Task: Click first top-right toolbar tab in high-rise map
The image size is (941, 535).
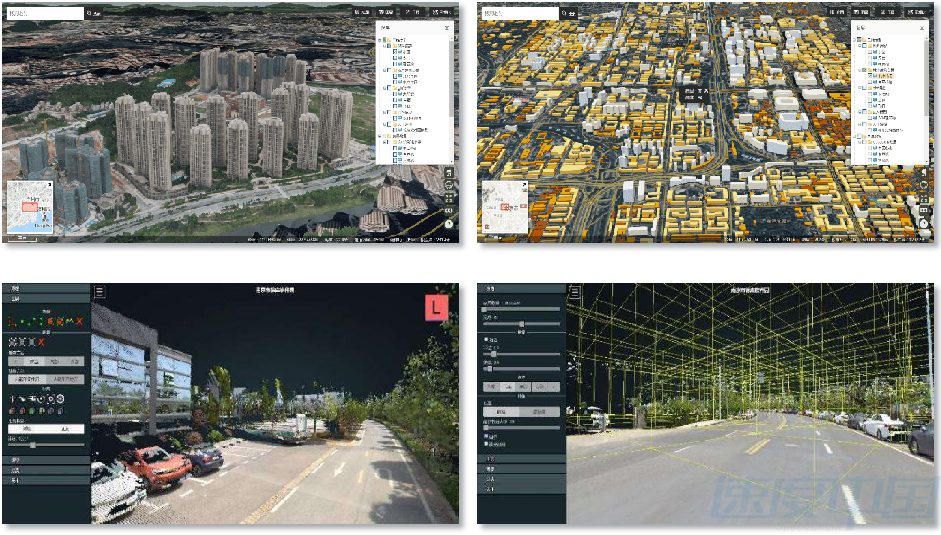Action: tap(362, 12)
